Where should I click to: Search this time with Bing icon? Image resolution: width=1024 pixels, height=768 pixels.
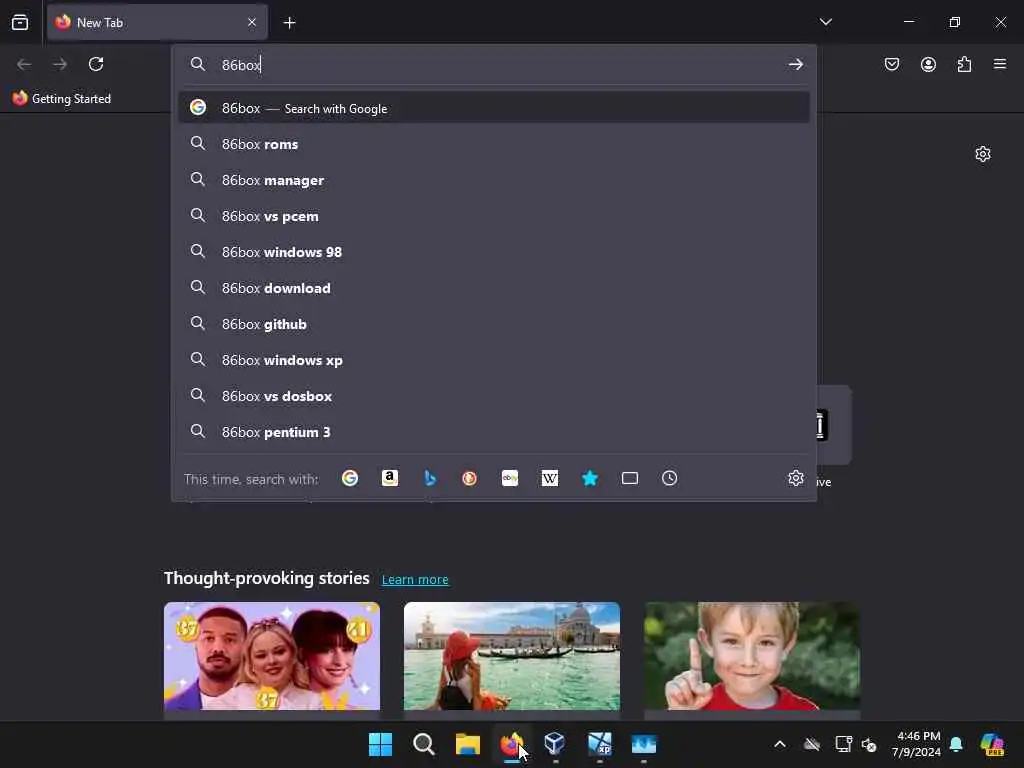click(x=430, y=478)
